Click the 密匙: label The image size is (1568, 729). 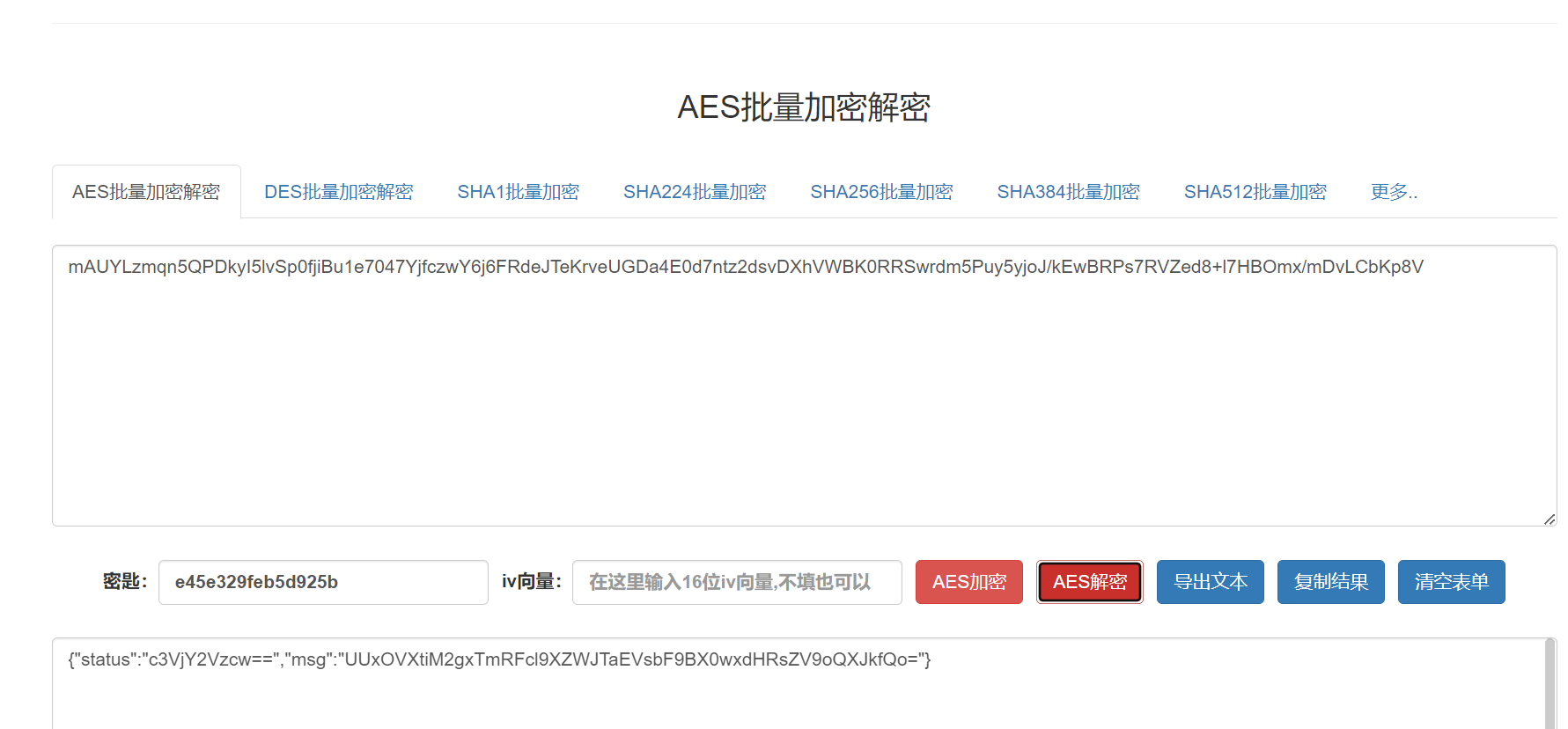pyautogui.click(x=125, y=581)
